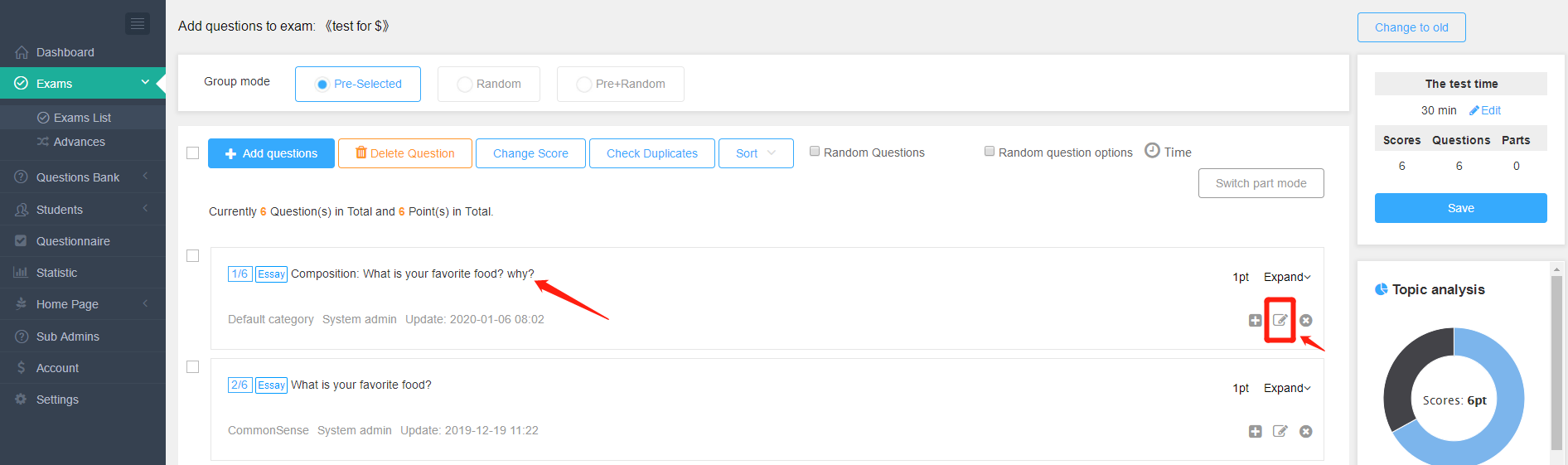Toggle the sidebar hamburger menu icon
Image resolution: width=1568 pixels, height=465 pixels.
[x=138, y=23]
